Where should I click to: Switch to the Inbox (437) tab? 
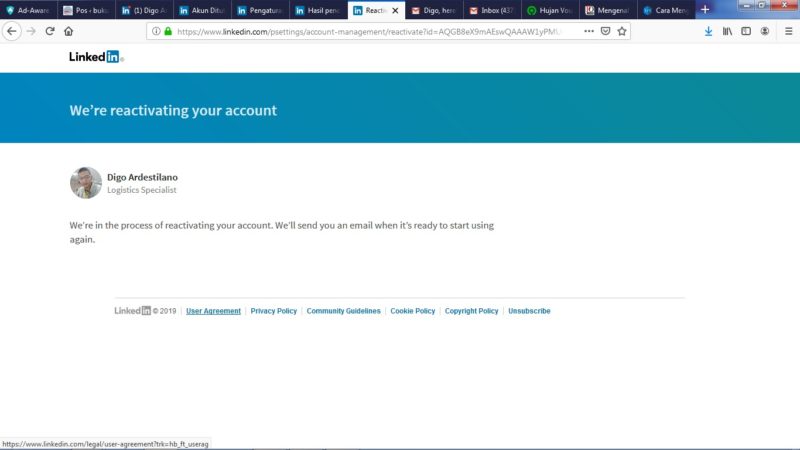(x=492, y=10)
